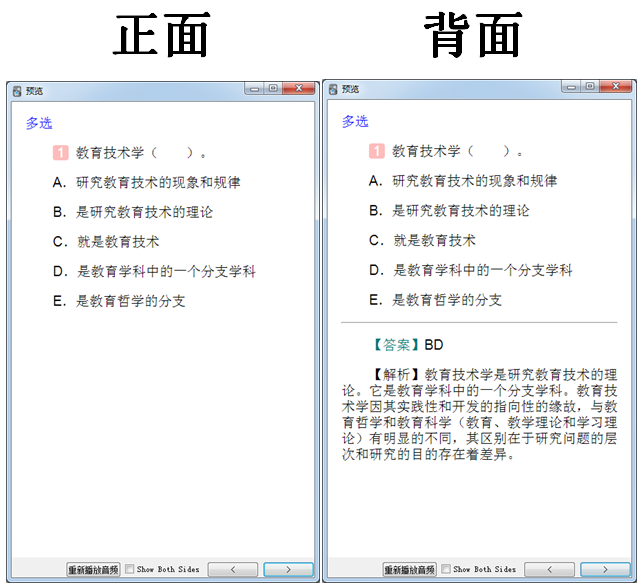640x584 pixels.
Task: Select option A 研究教育技术的现象和规律 in back window
Action: [x=463, y=181]
